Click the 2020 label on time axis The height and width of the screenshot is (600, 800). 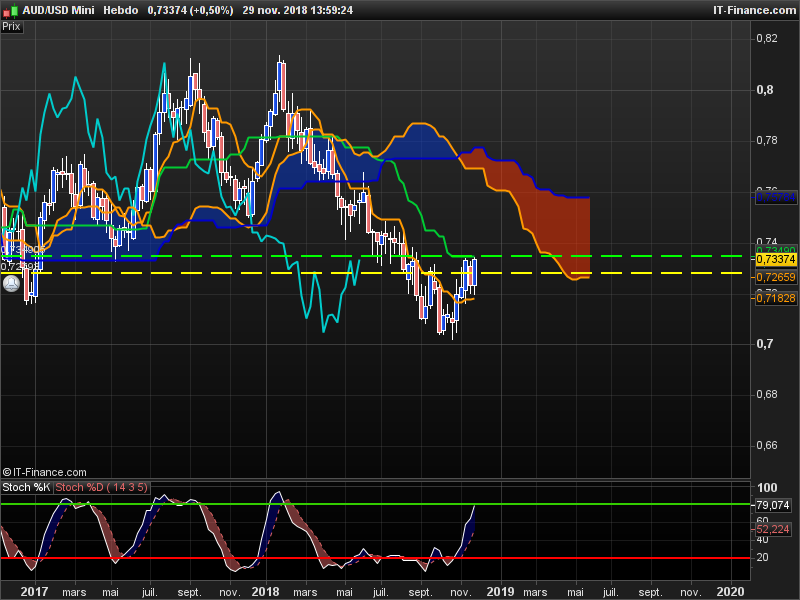(731, 592)
